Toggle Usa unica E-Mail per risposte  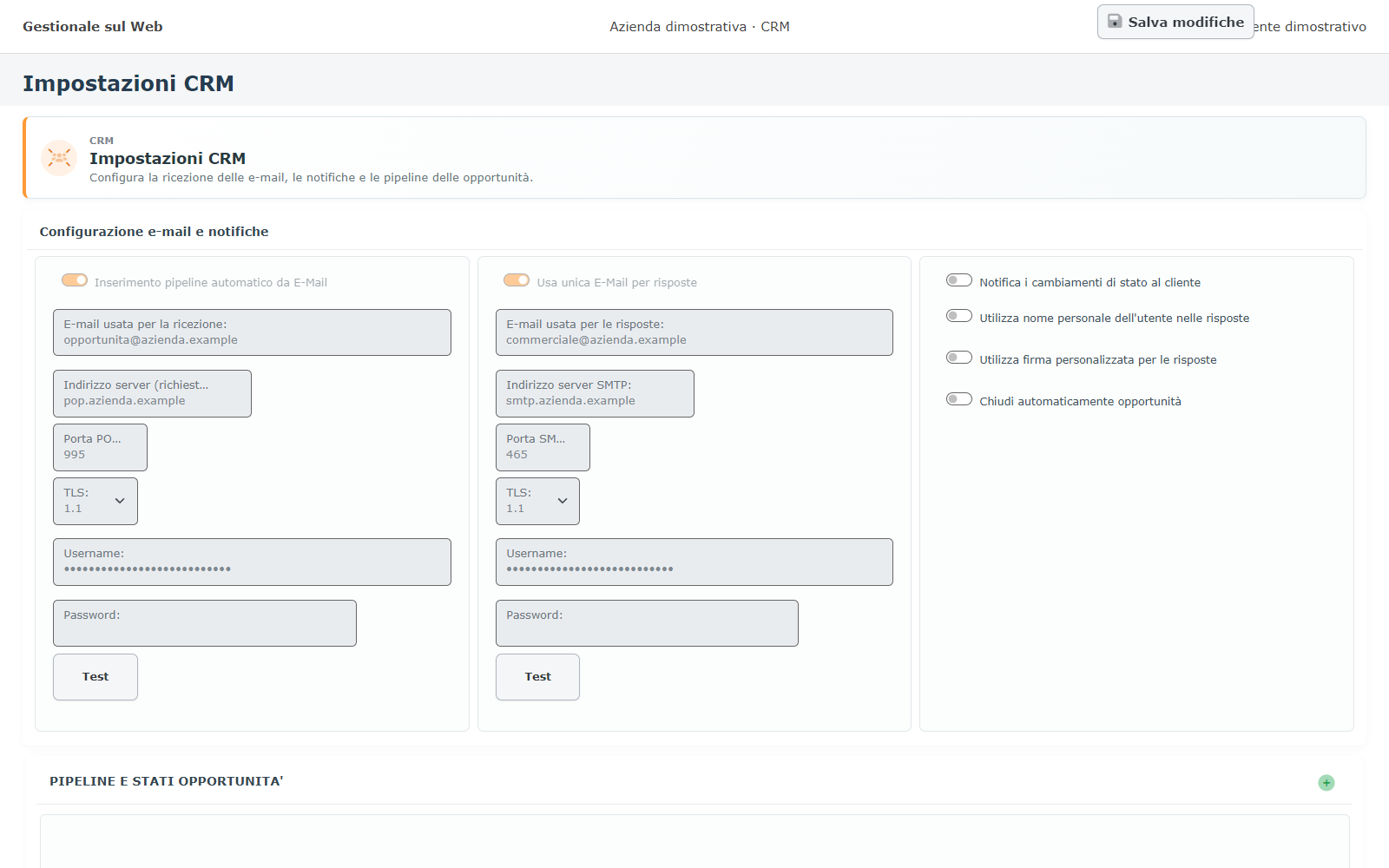tap(517, 280)
